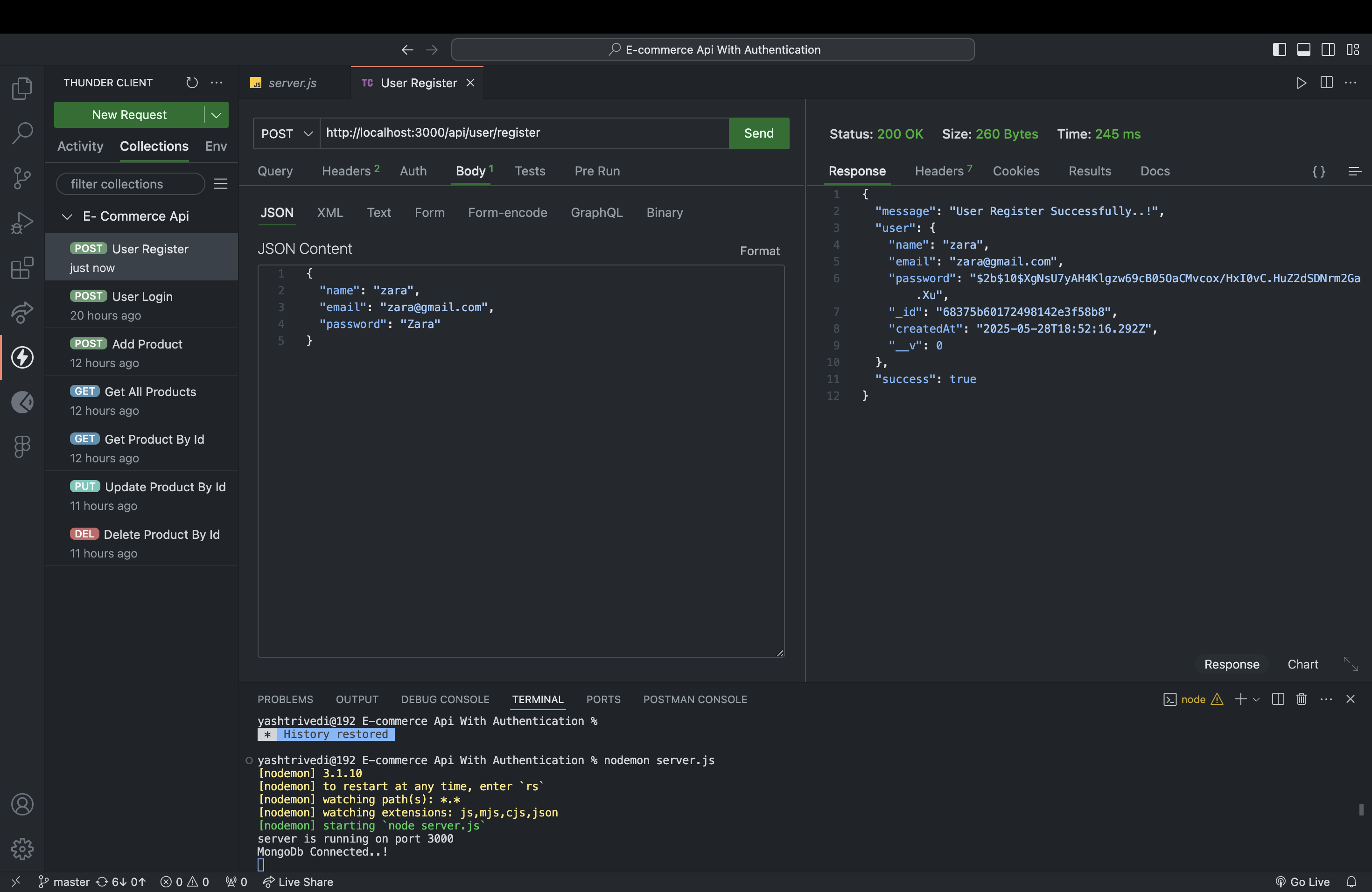Click the terminal scrollbar thumb
This screenshot has width=1372, height=892.
(x=1361, y=809)
